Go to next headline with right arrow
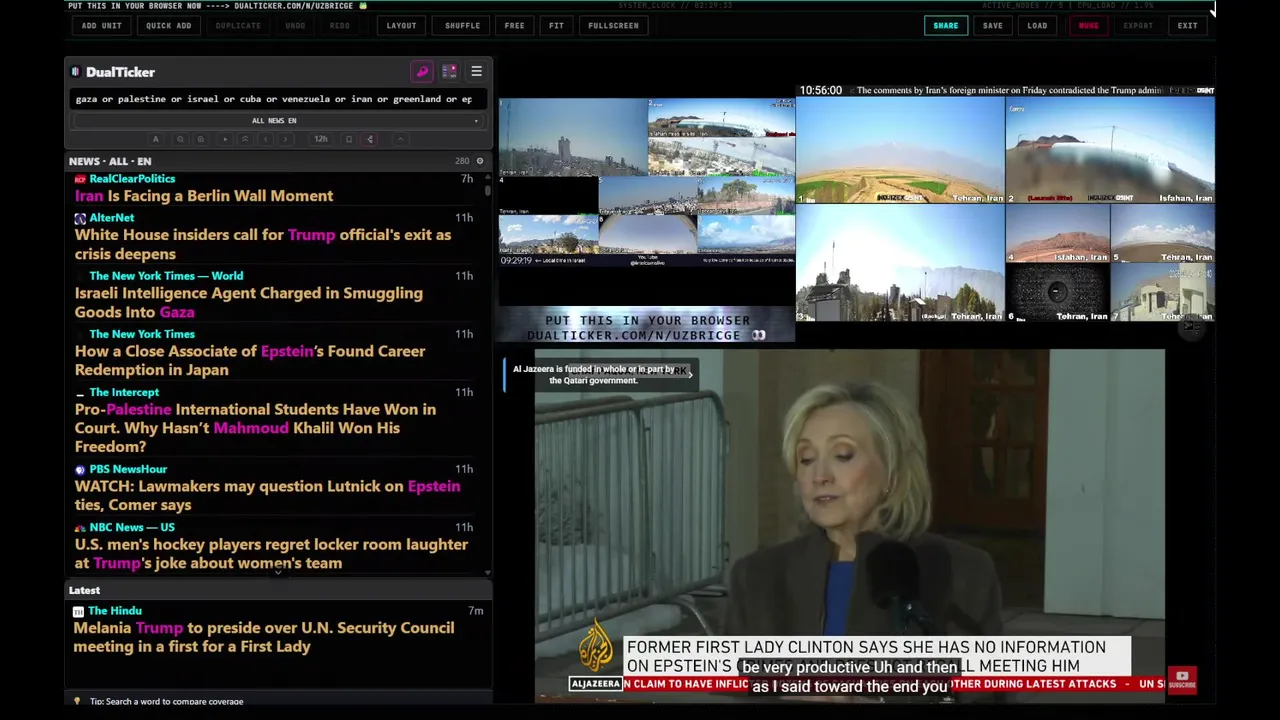 [x=285, y=139]
